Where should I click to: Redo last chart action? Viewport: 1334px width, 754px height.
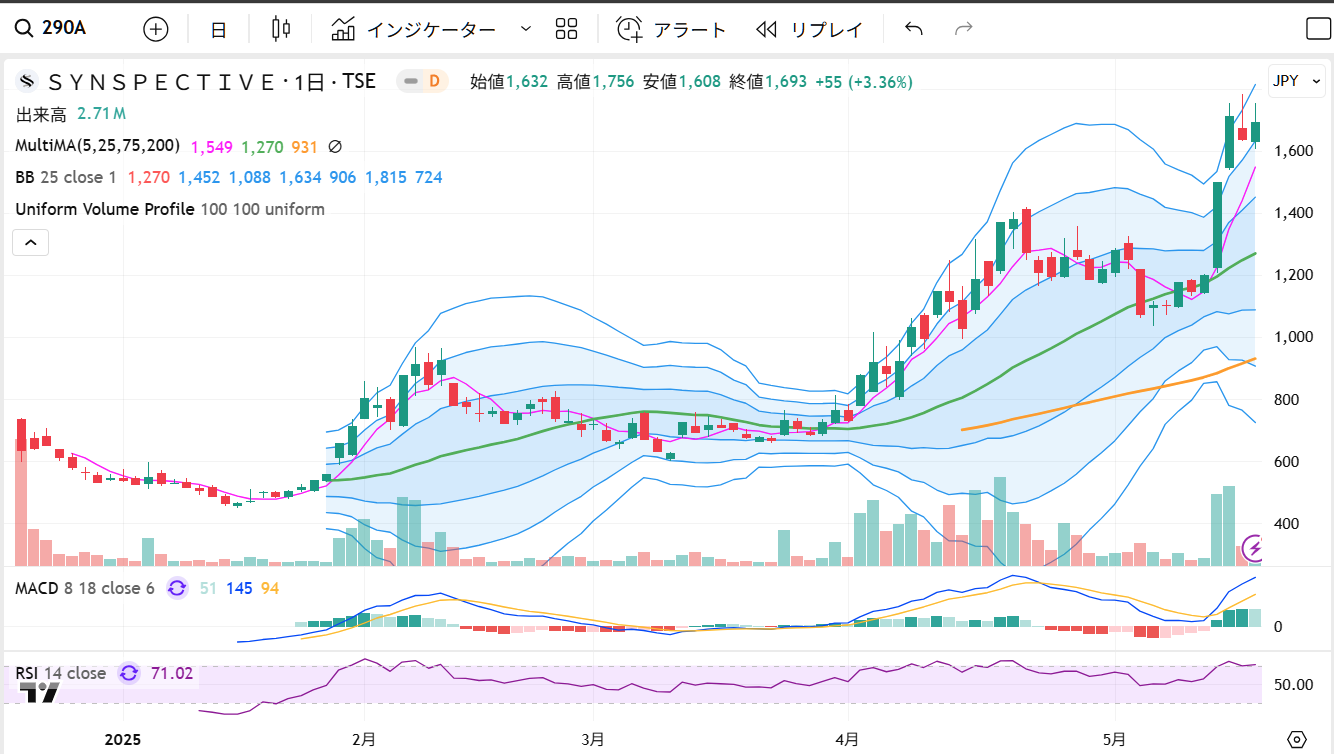coord(964,29)
